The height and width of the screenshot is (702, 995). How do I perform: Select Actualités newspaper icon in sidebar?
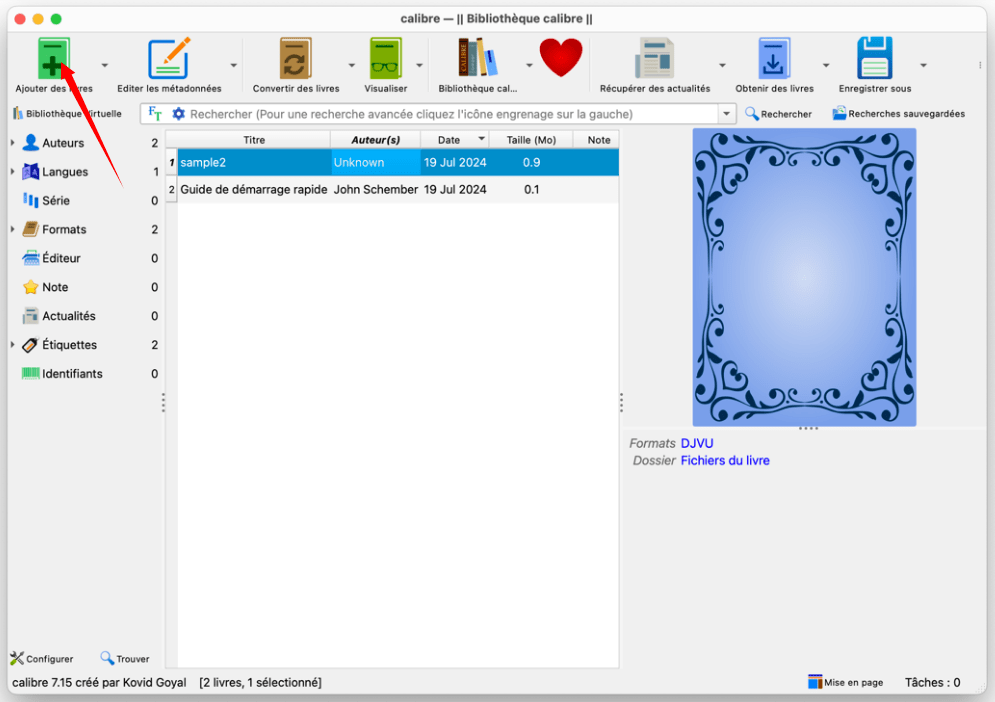pos(30,315)
